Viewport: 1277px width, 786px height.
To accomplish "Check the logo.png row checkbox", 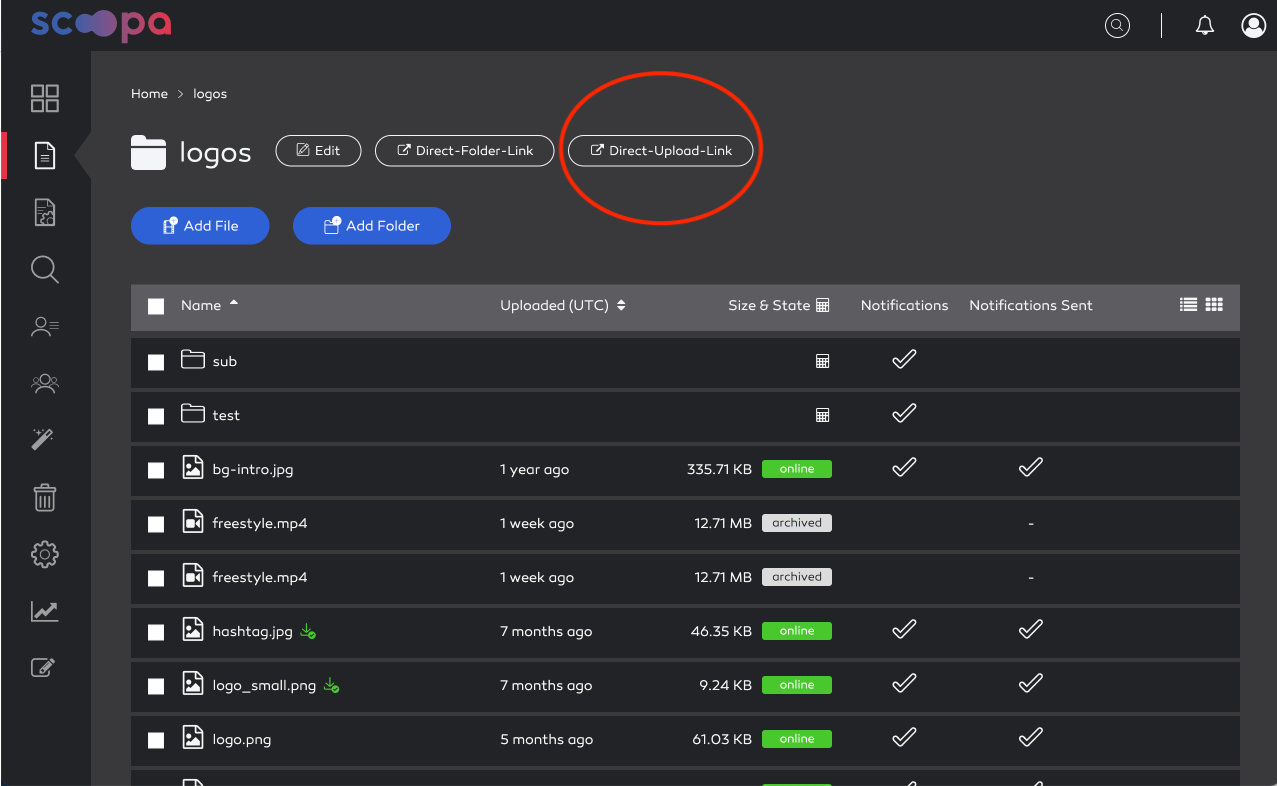I will pos(156,740).
